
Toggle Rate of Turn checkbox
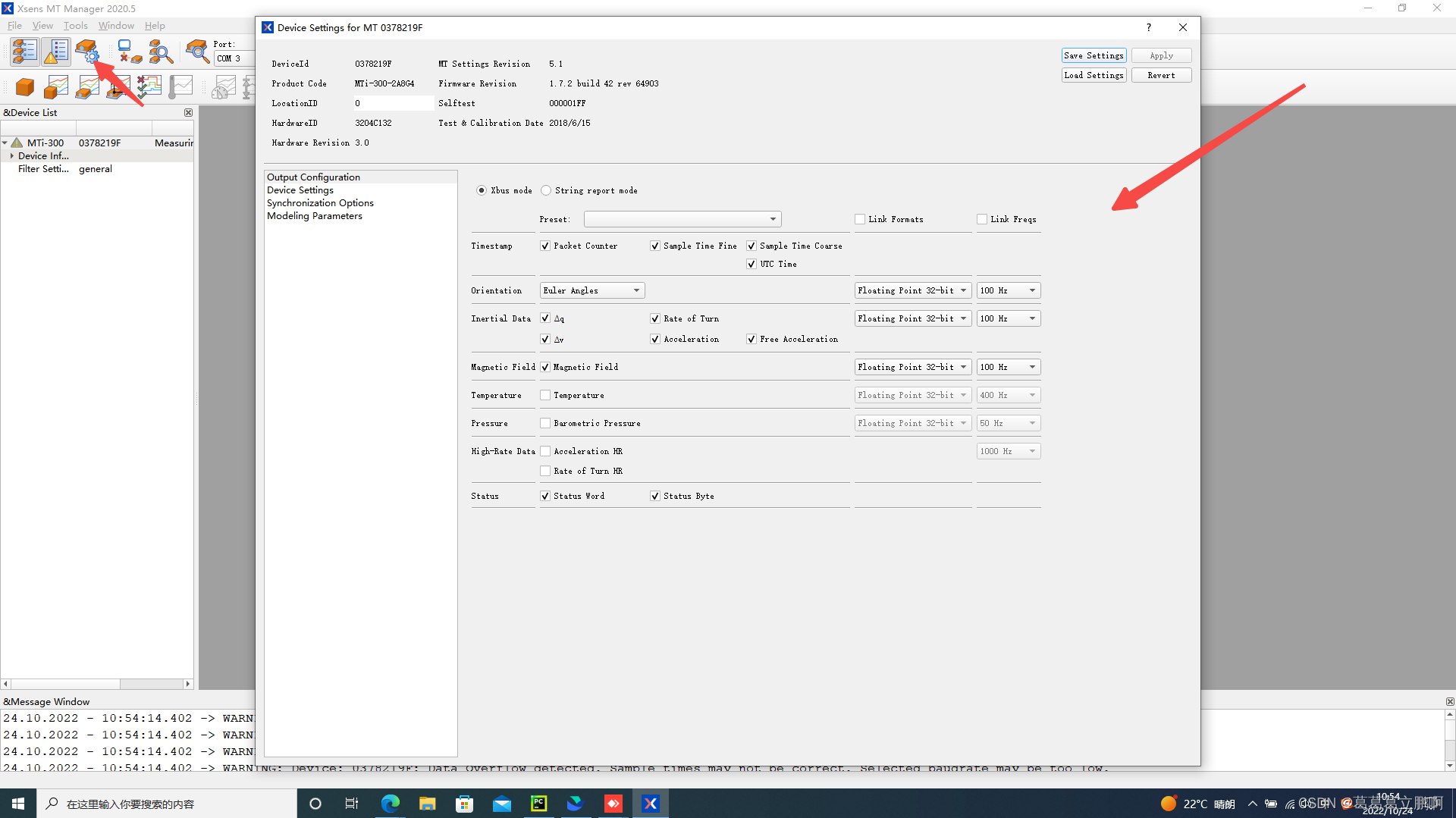(x=655, y=318)
